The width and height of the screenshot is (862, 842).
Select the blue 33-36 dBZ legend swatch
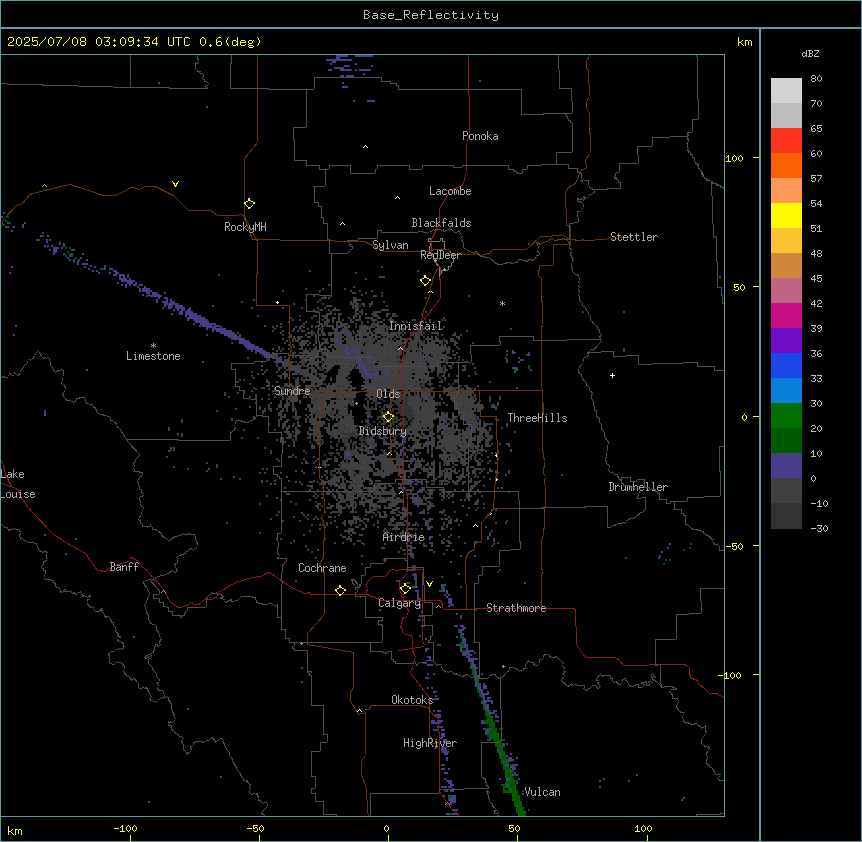[786, 366]
